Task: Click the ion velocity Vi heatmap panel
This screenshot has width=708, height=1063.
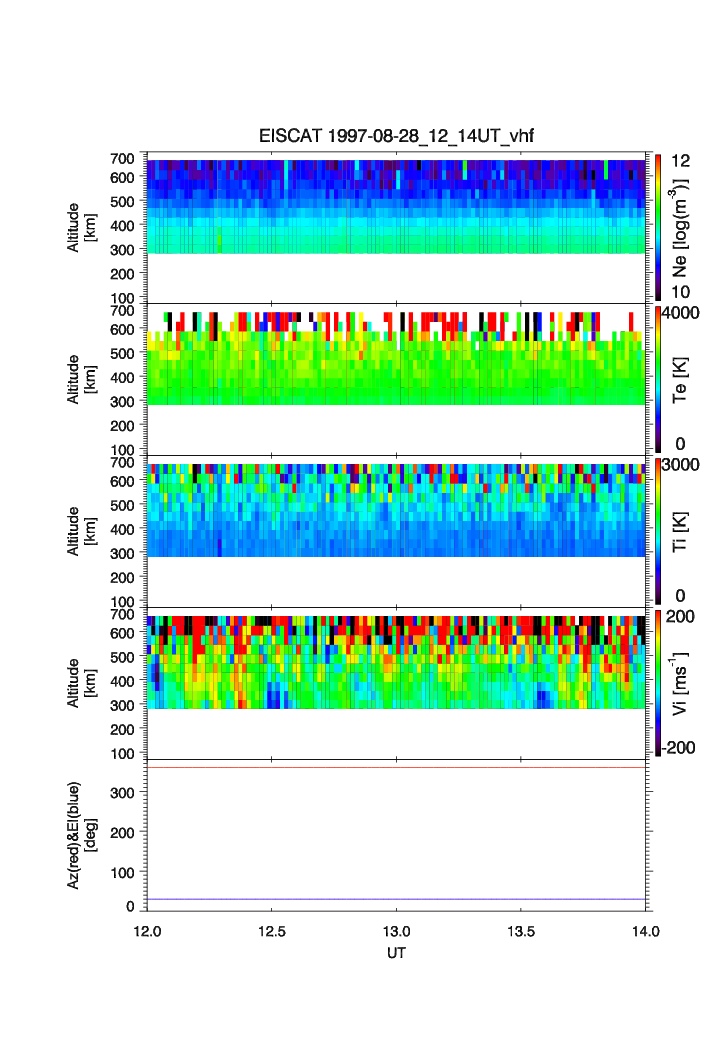Action: point(396,683)
